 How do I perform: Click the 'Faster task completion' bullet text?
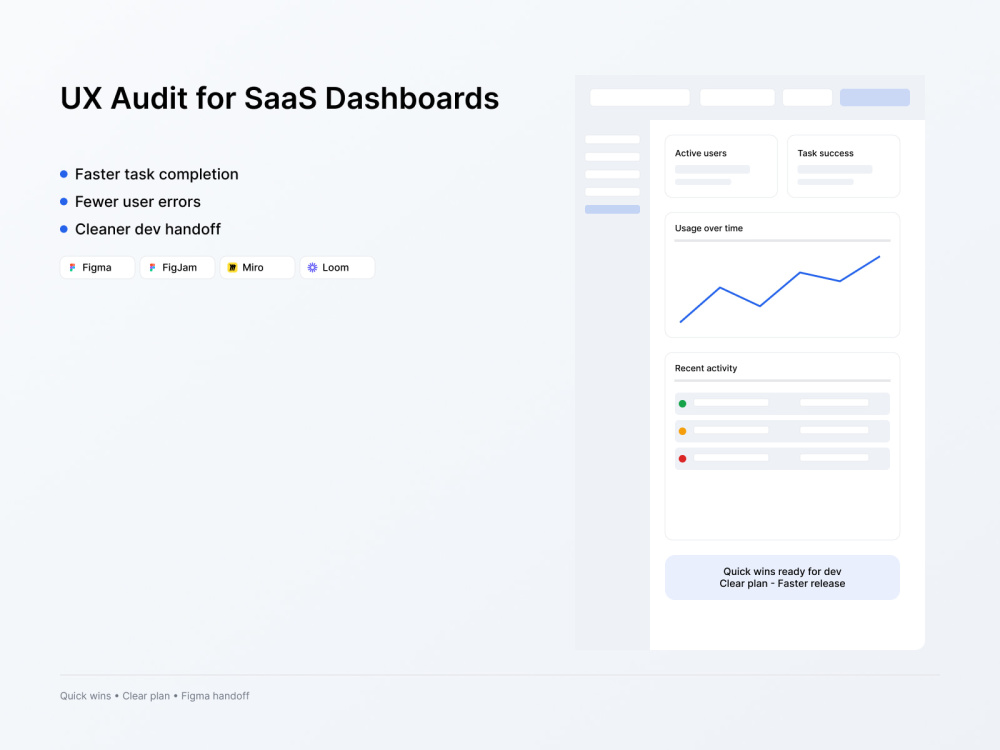[157, 174]
